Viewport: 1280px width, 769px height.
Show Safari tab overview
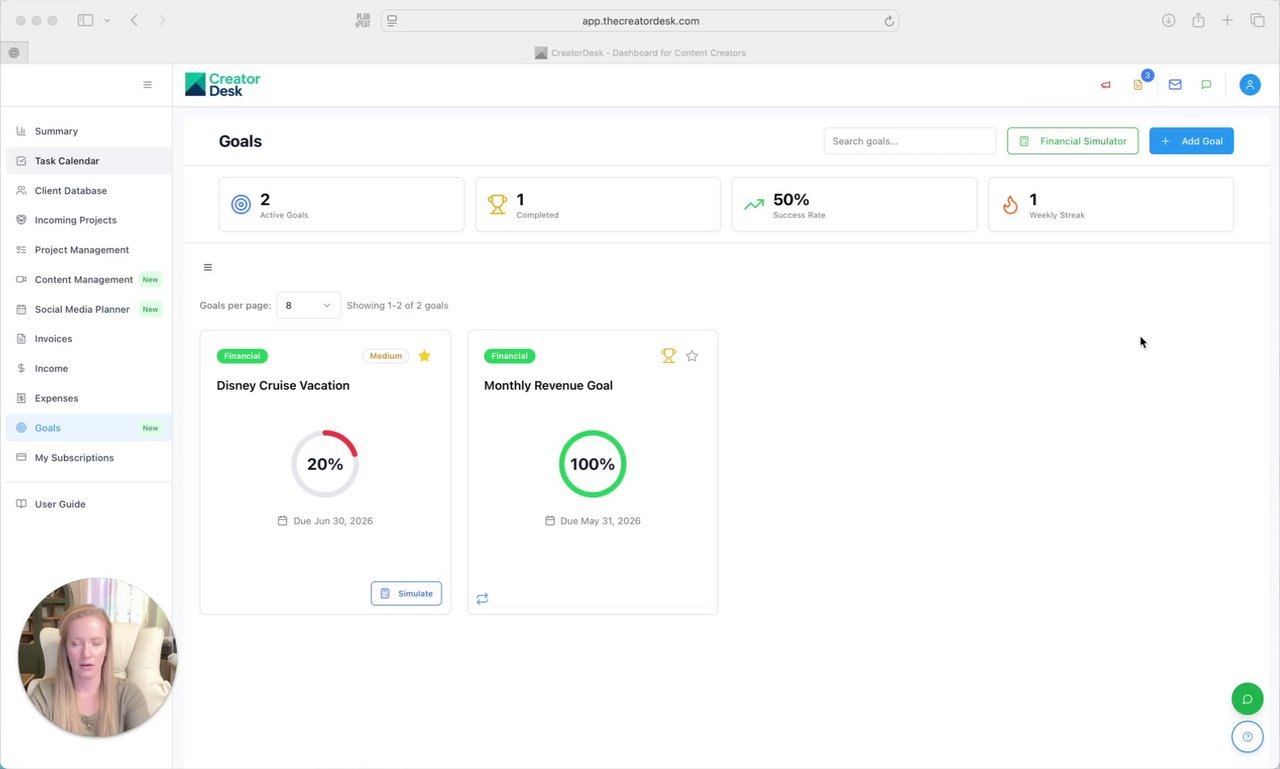coord(1258,20)
